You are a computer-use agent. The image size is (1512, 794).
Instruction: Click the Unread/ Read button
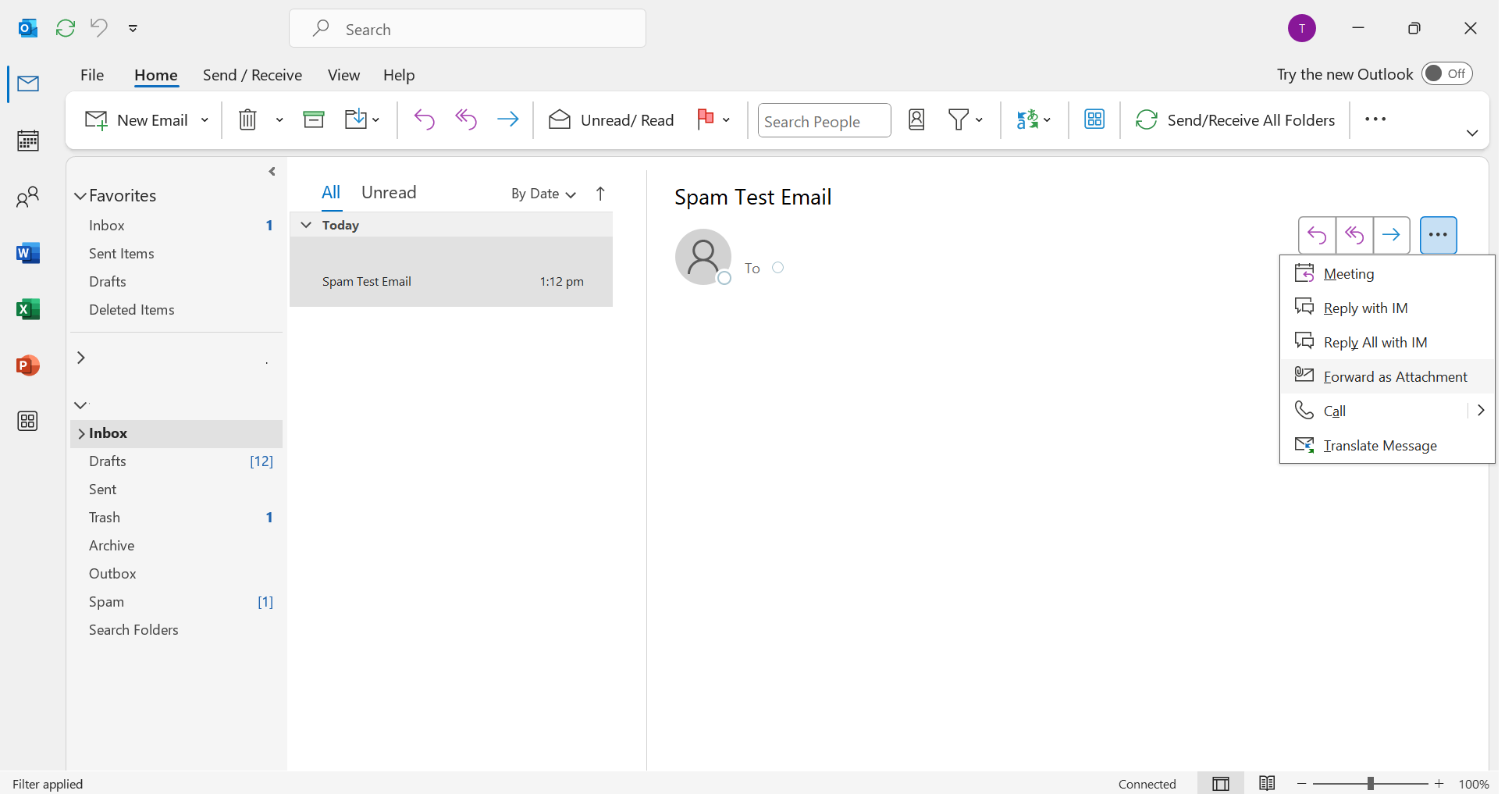coord(611,120)
